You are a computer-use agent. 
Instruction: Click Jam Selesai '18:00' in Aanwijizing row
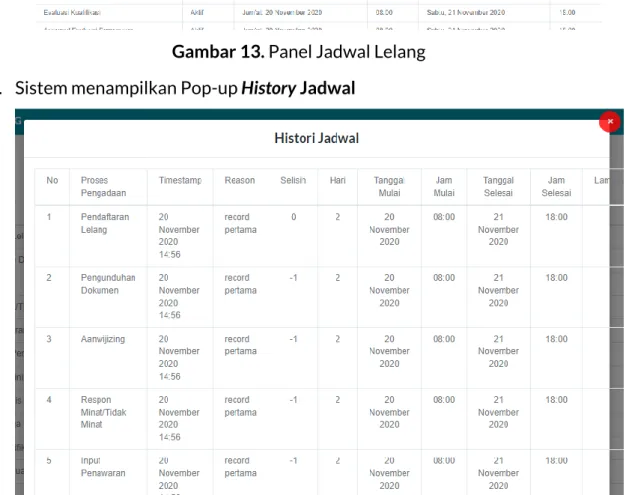pos(556,339)
